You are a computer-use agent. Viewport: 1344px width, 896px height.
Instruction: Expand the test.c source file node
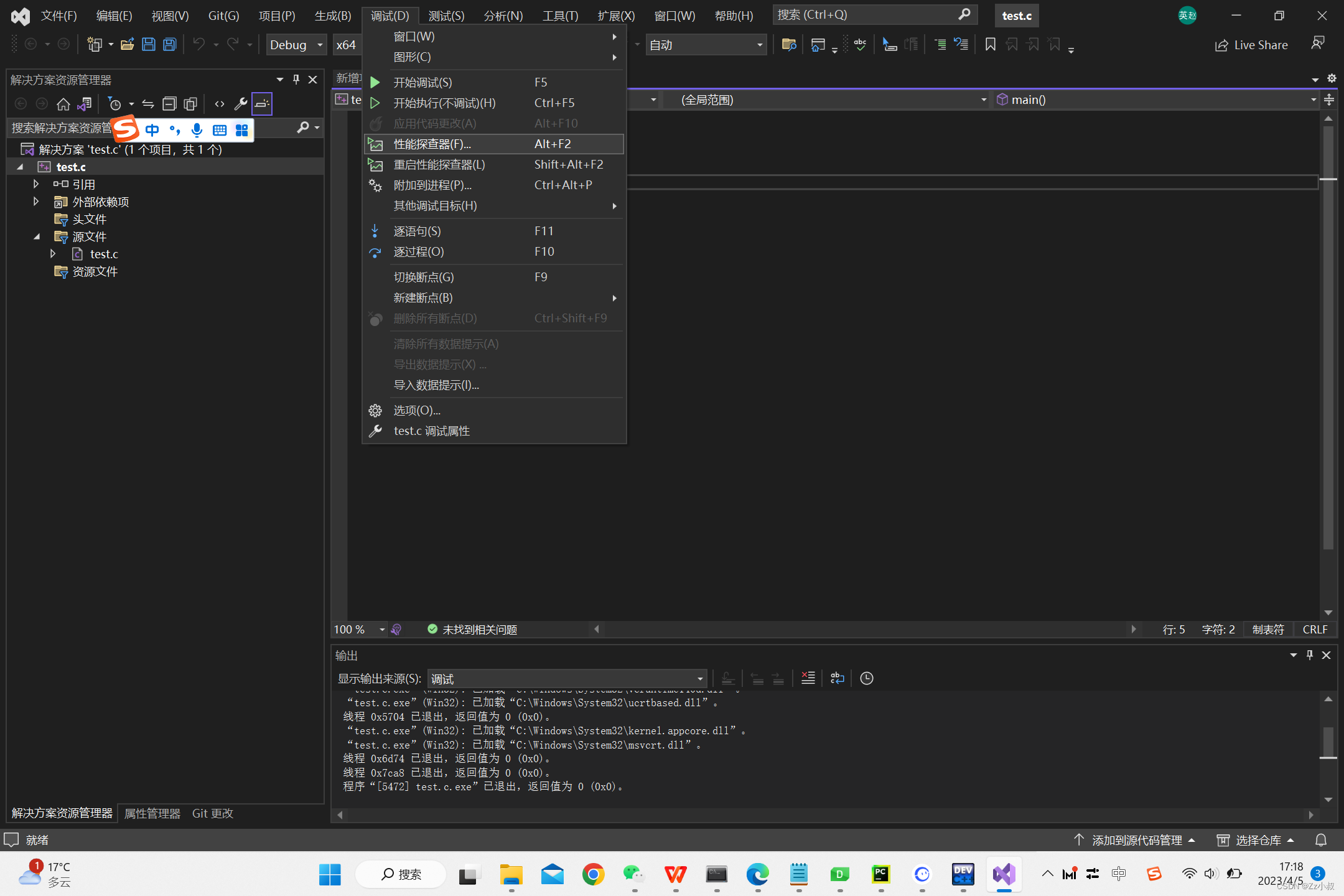click(x=54, y=253)
